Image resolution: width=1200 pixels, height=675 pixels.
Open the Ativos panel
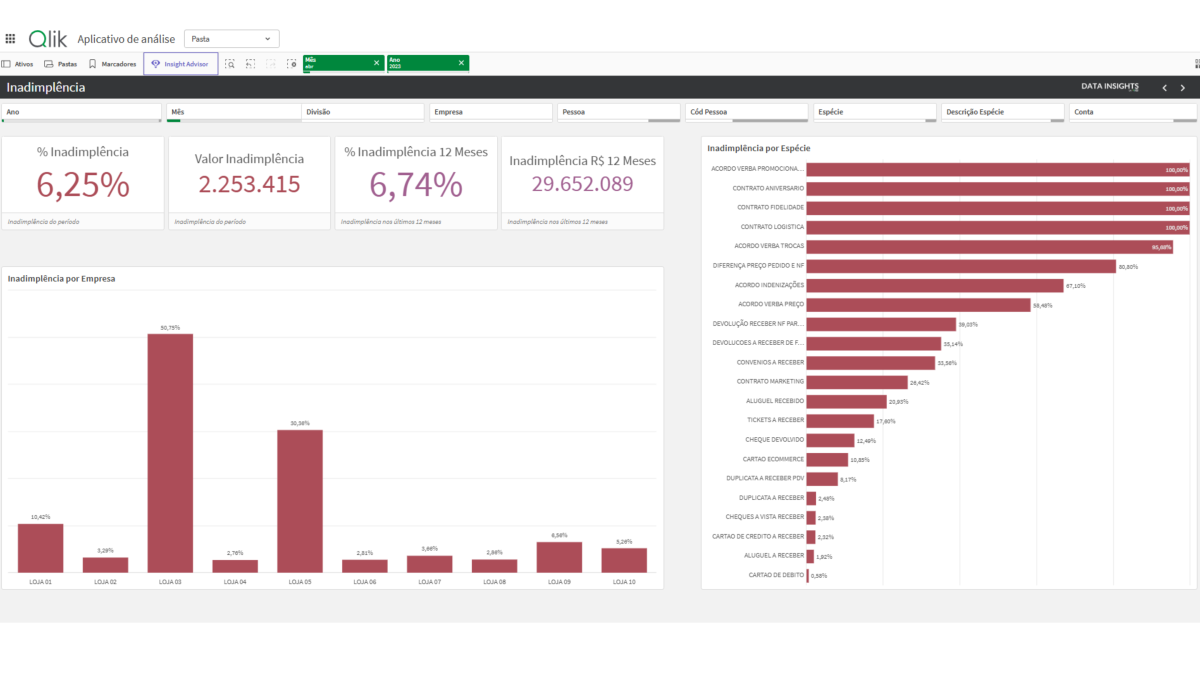click(18, 64)
